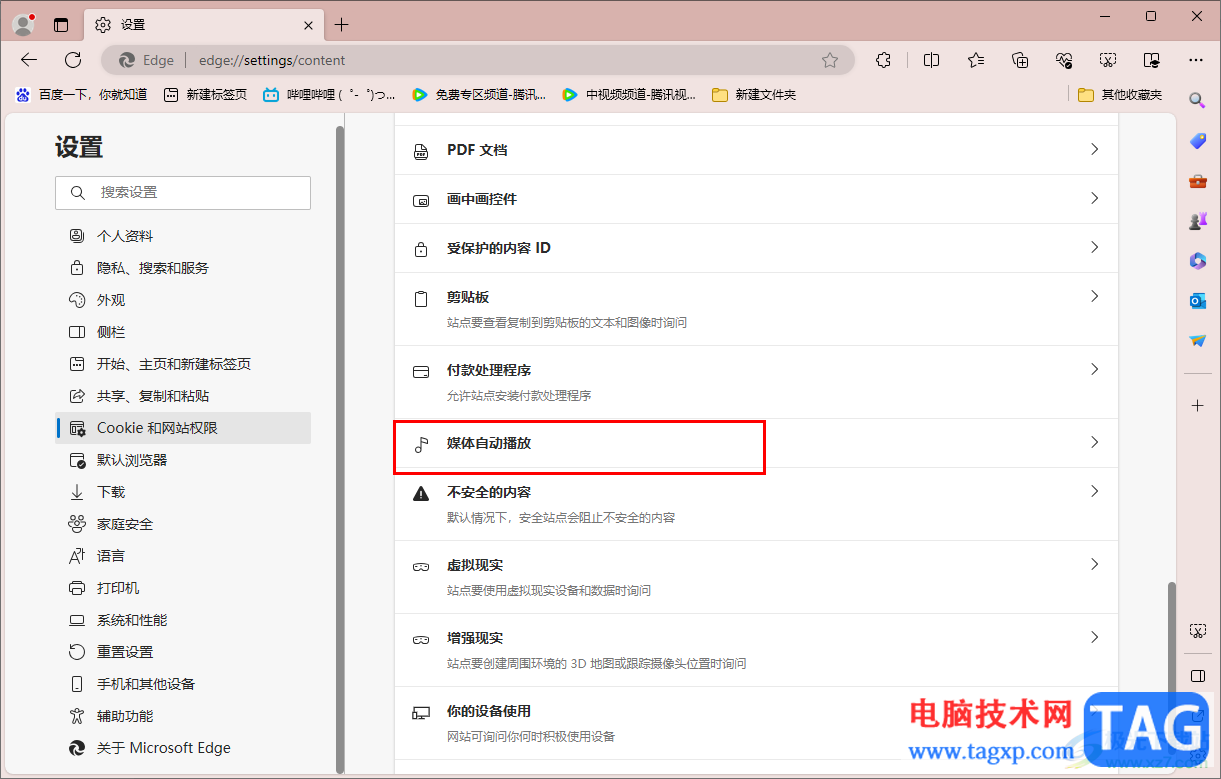Go back with the back arrow
Screen dimensions: 1221x779
[x=29, y=60]
